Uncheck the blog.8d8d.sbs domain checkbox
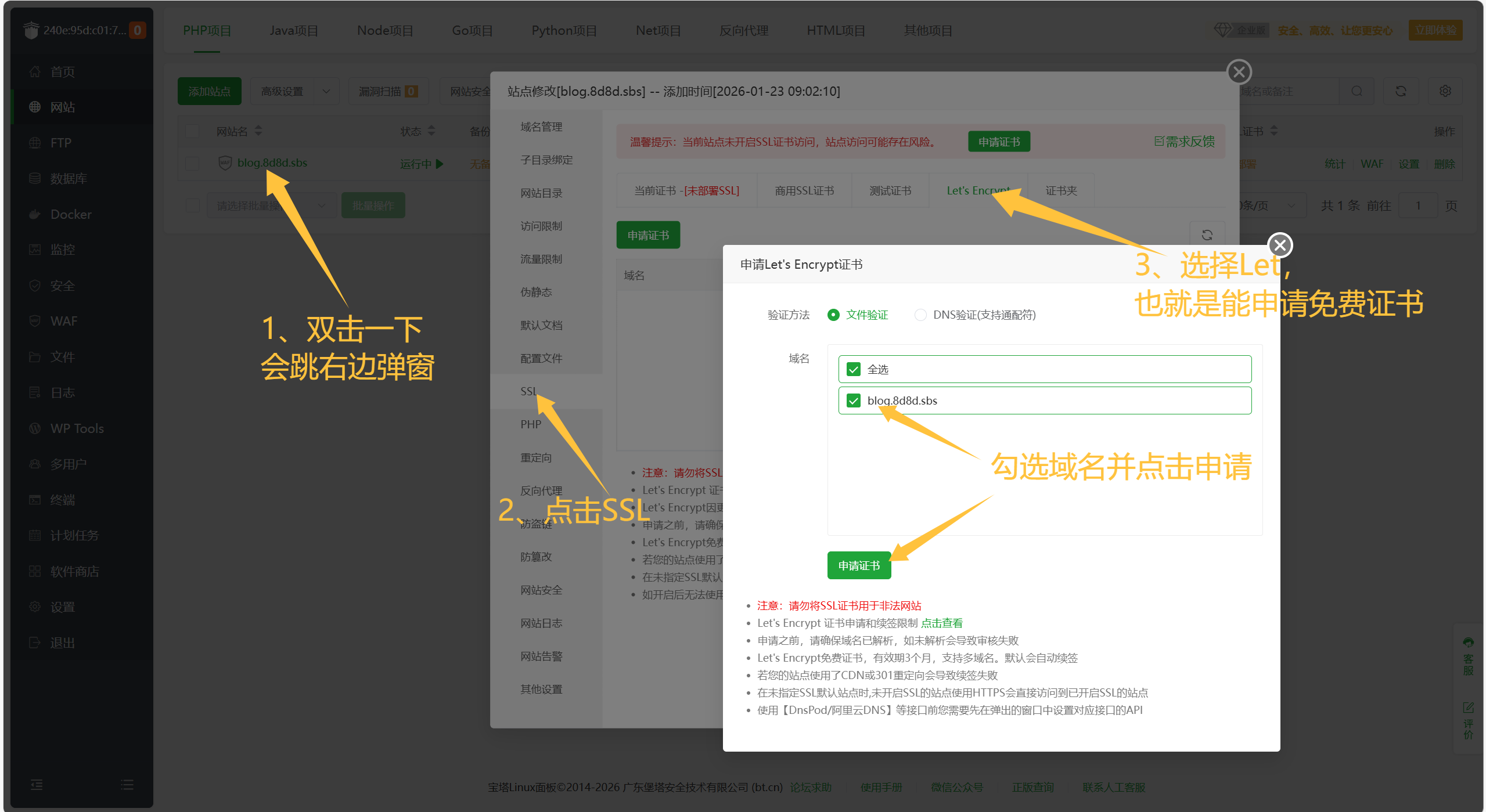Image resolution: width=1486 pixels, height=812 pixels. click(x=854, y=400)
